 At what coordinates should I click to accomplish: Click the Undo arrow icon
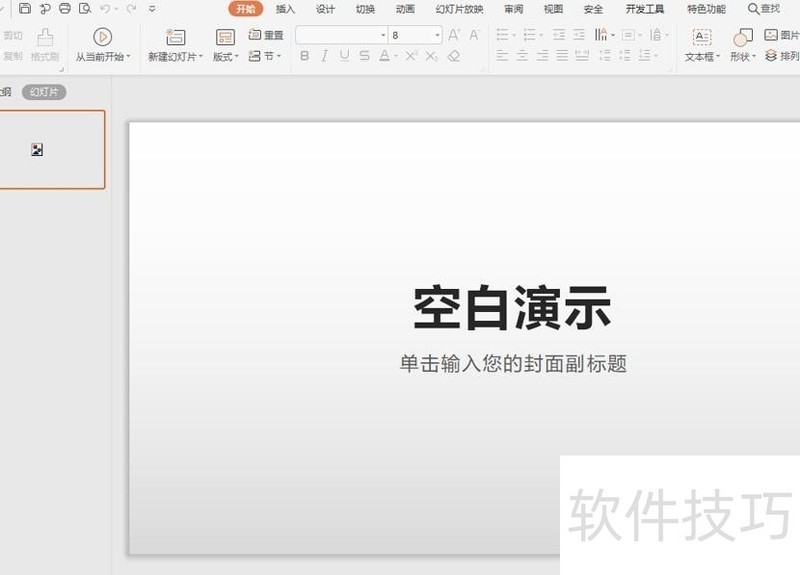pos(106,9)
